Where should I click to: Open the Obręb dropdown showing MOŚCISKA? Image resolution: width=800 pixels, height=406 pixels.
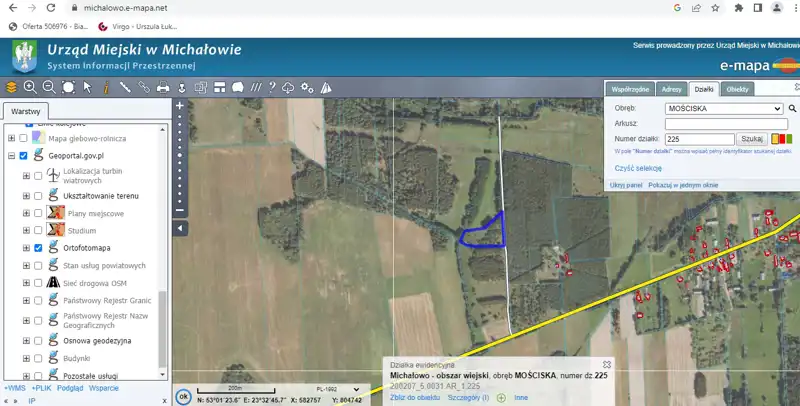coord(723,108)
